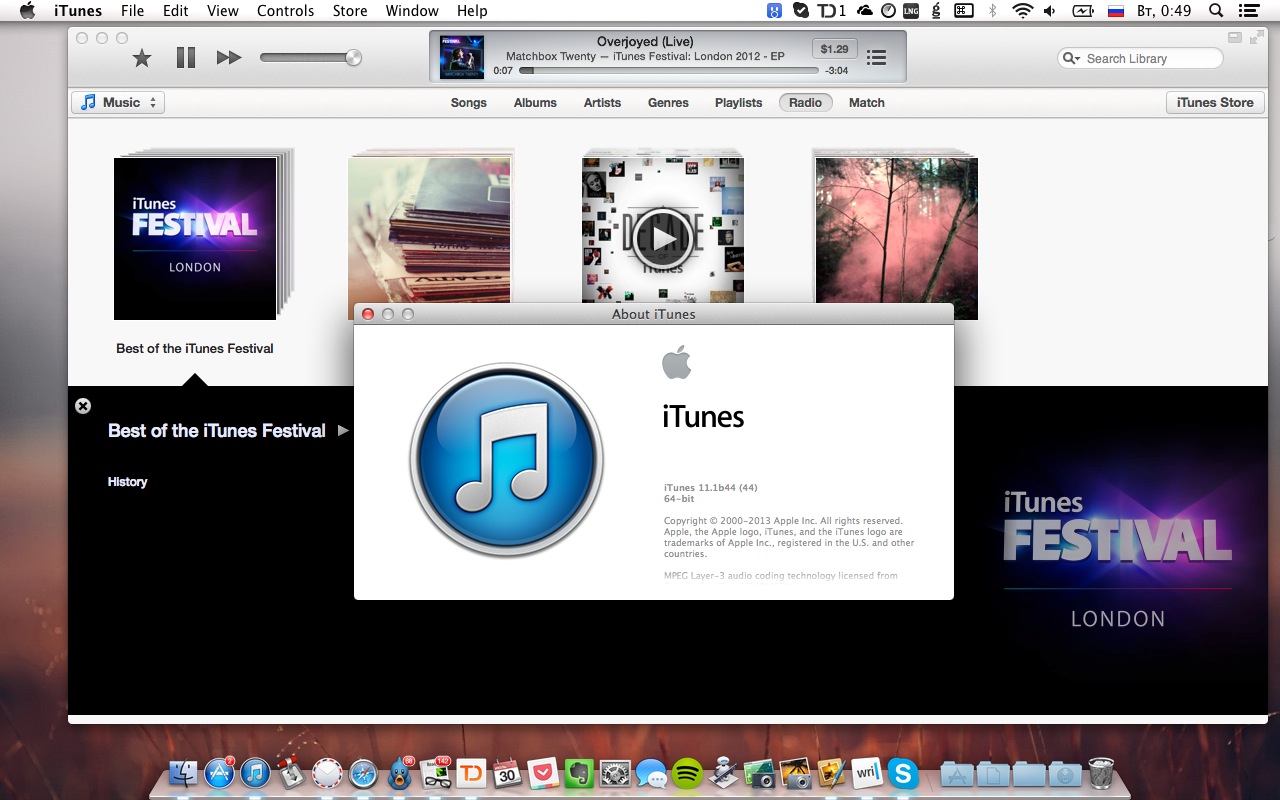Open the Help menu
Viewport: 1280px width, 800px height.
[472, 11]
